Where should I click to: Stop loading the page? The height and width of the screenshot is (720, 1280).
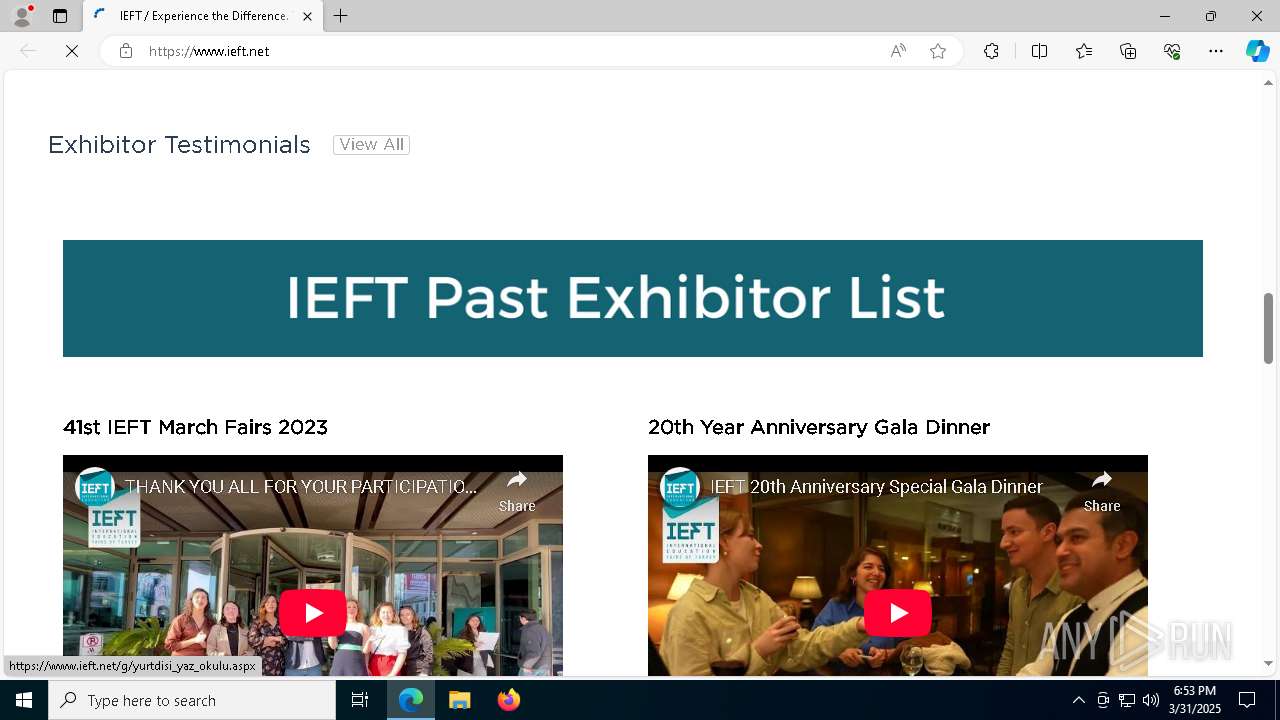(x=72, y=51)
